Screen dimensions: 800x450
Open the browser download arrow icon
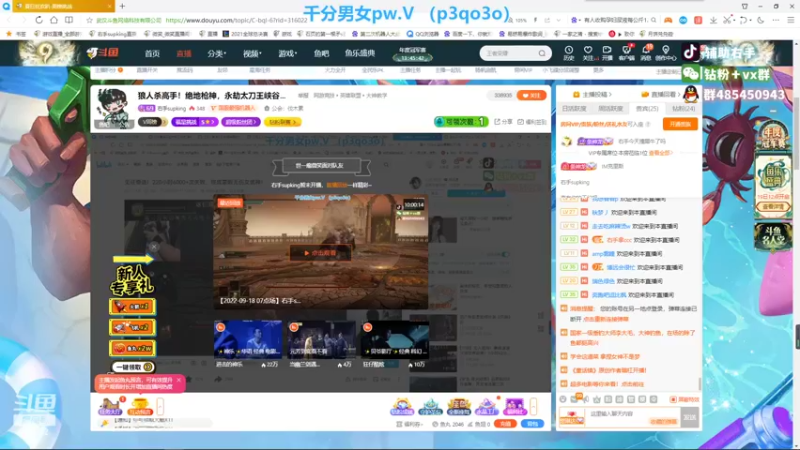tap(713, 20)
